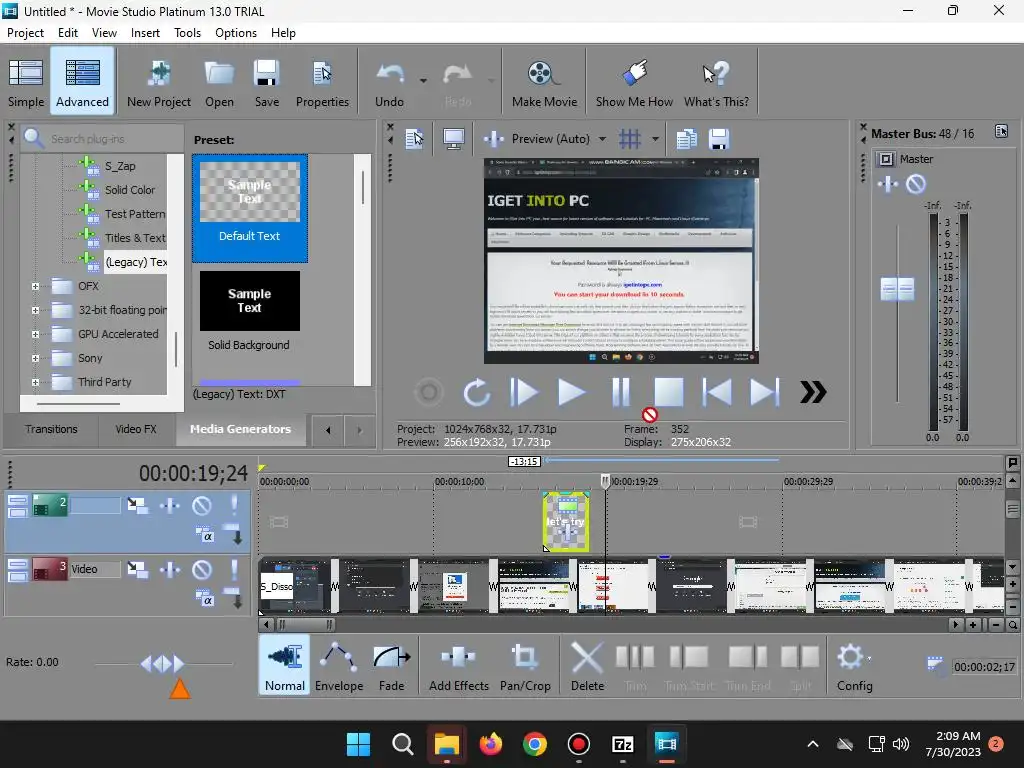This screenshot has width=1024, height=768.
Task: Adjust Master volume fader
Action: [x=897, y=289]
